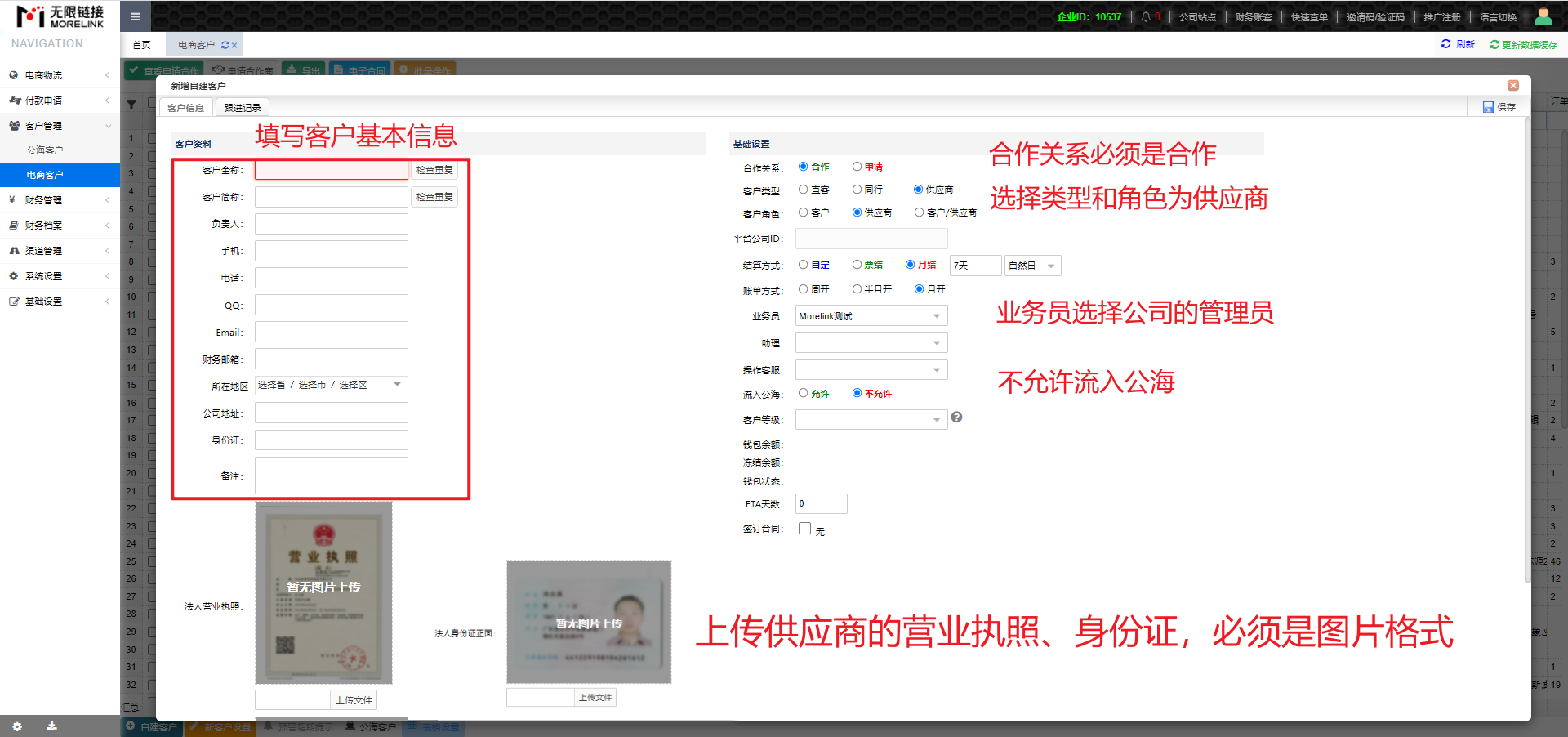Click the 客户全称 input field
1568x737 pixels.
pos(331,170)
